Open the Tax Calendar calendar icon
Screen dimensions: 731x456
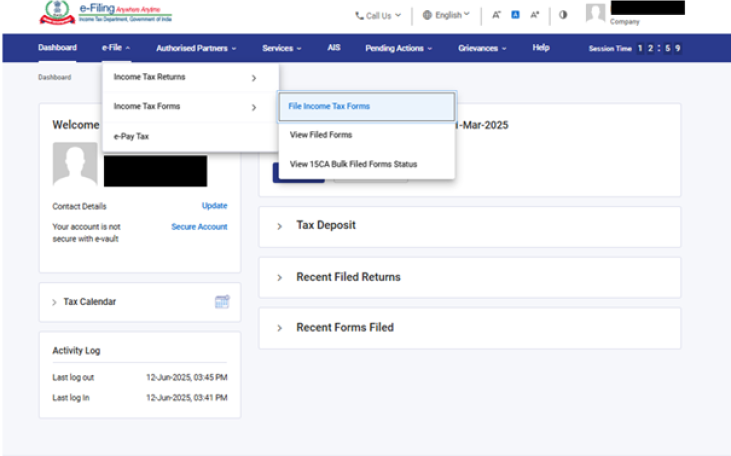[222, 301]
